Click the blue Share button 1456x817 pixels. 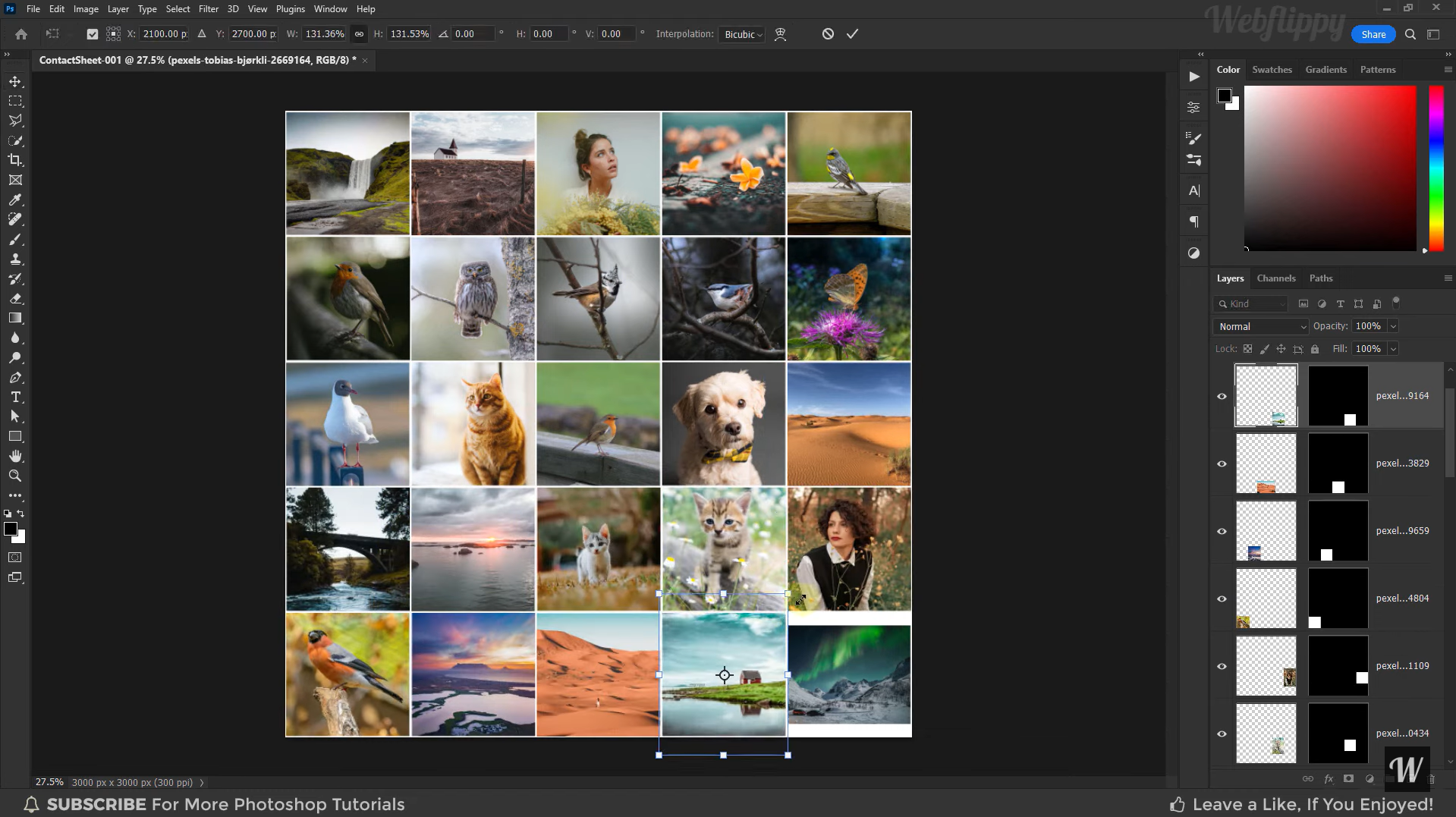pyautogui.click(x=1373, y=34)
